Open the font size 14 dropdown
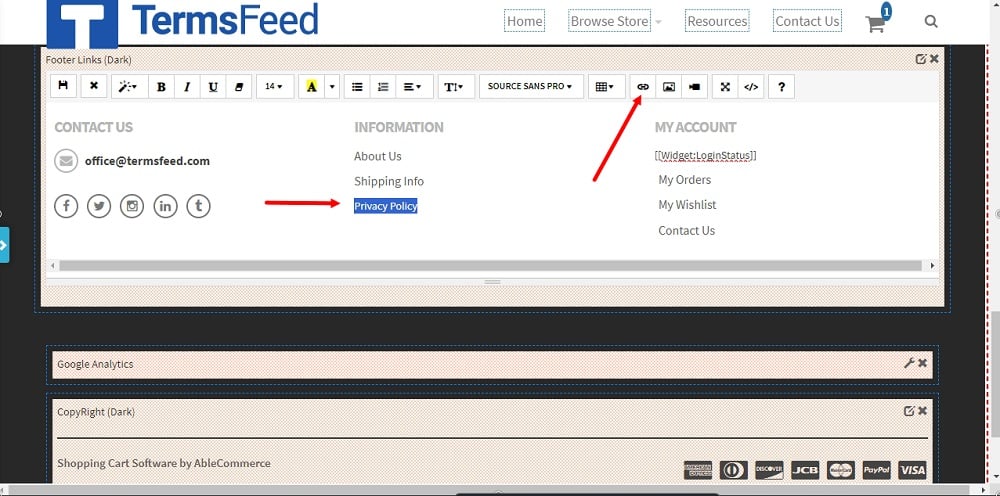 tap(275, 87)
